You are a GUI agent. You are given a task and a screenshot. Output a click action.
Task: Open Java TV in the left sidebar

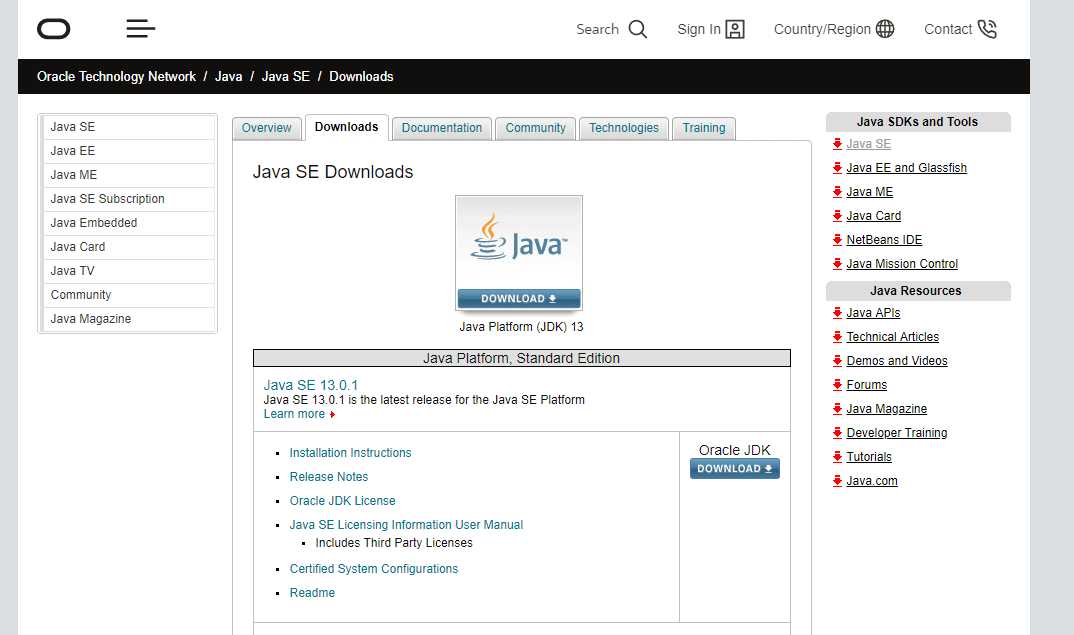coord(129,271)
